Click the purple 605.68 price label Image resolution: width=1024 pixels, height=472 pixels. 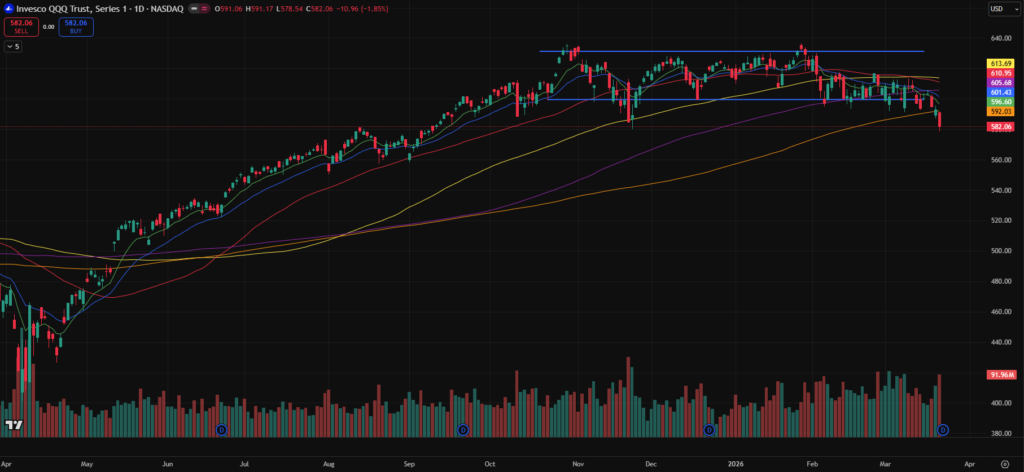1000,82
